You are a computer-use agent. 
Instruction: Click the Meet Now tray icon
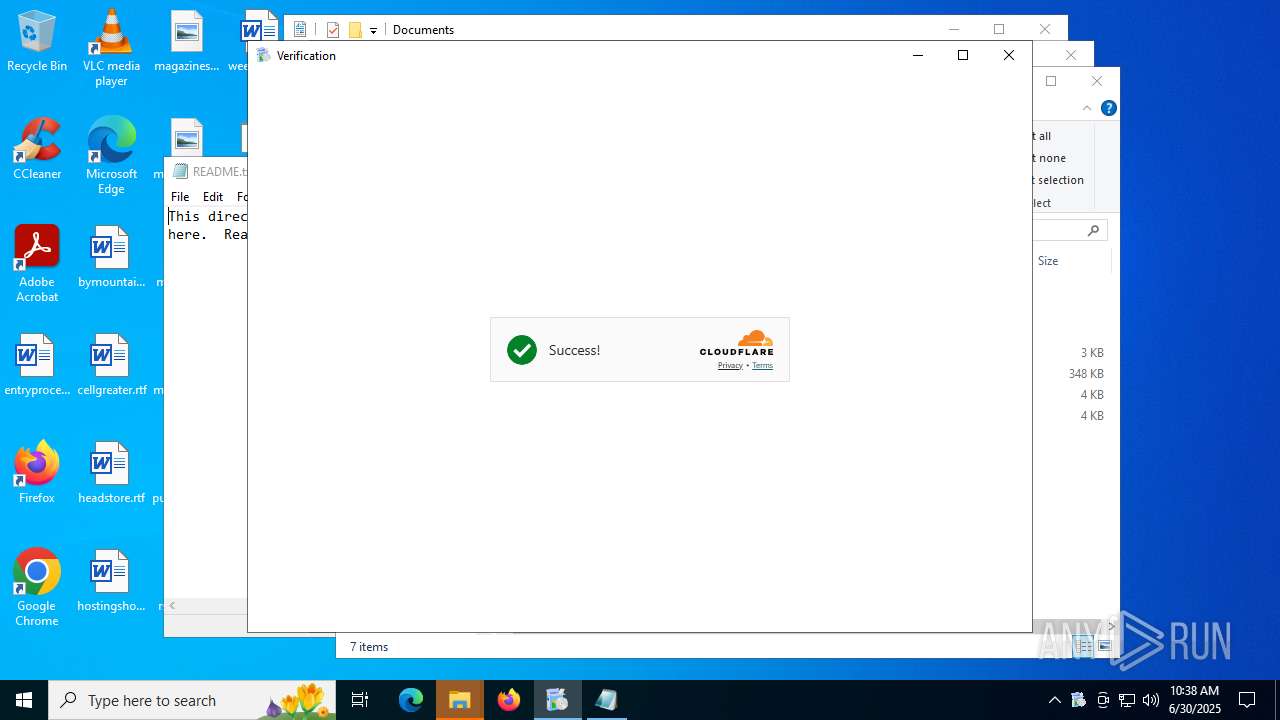coord(1103,700)
